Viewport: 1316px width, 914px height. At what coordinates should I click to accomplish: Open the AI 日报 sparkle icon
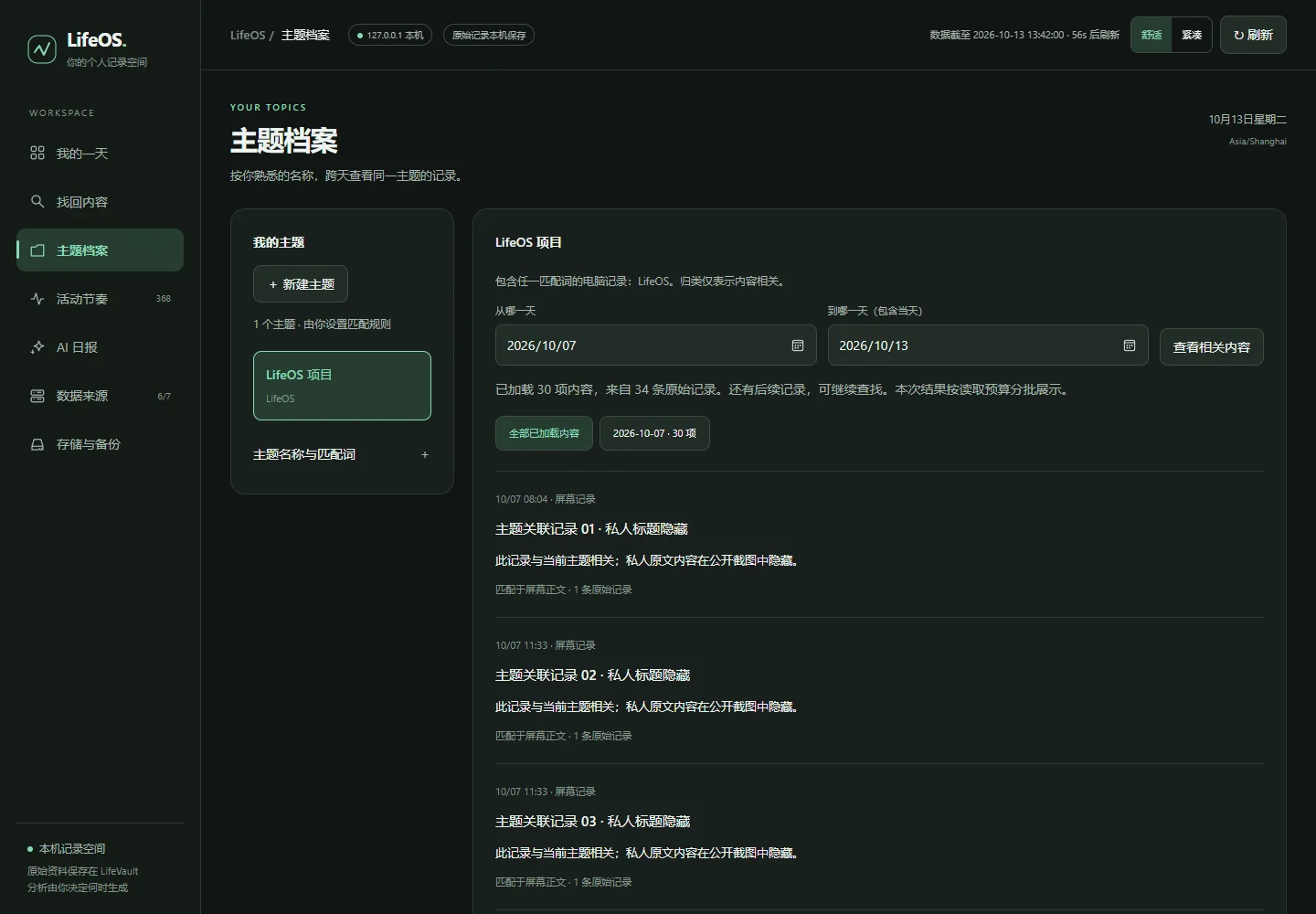tap(37, 346)
